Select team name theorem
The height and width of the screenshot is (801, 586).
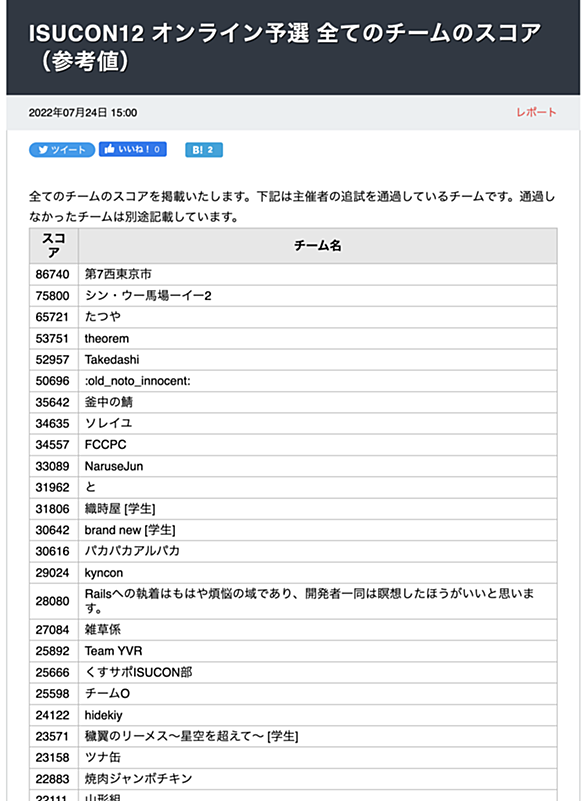point(107,339)
